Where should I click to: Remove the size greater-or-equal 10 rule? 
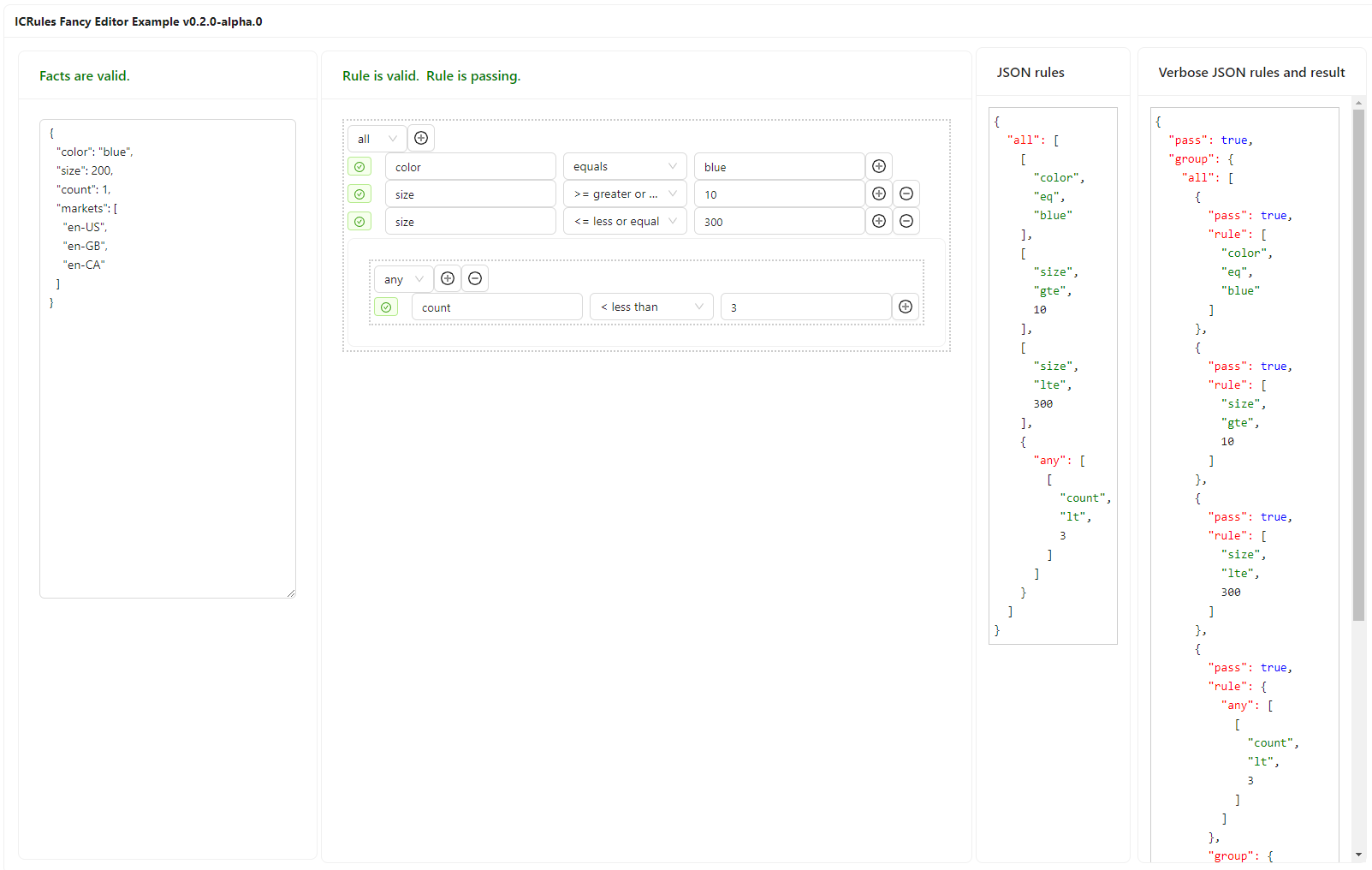pos(906,194)
